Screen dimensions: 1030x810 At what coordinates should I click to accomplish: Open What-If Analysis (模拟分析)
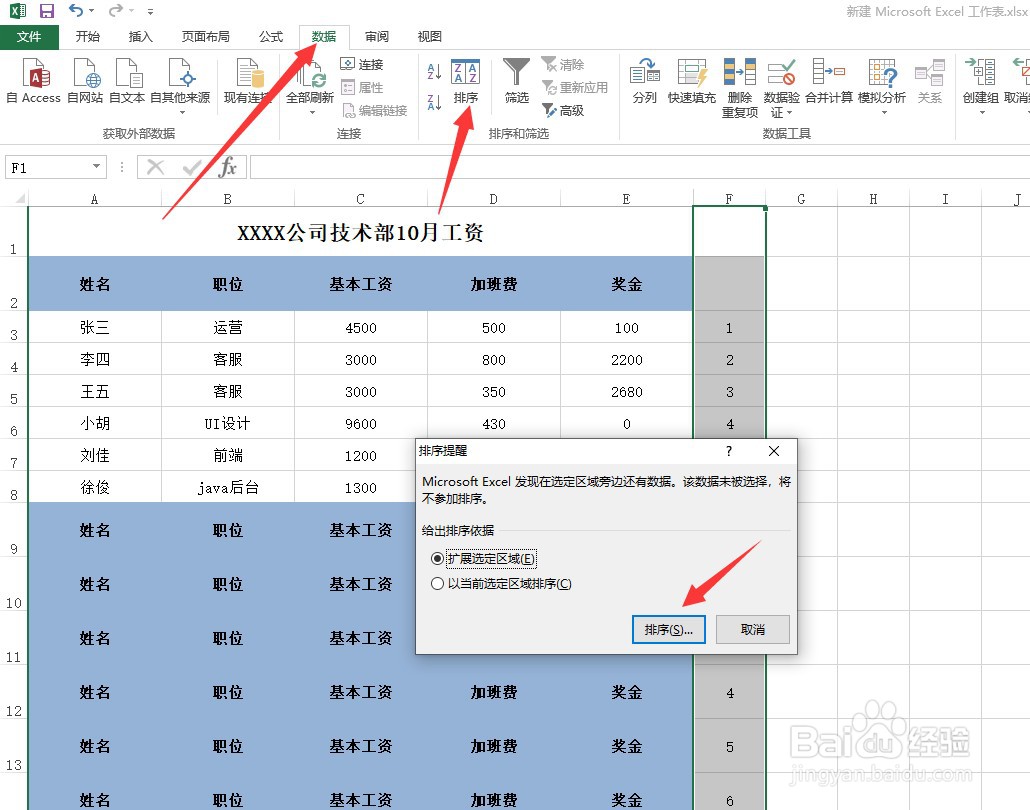click(882, 85)
